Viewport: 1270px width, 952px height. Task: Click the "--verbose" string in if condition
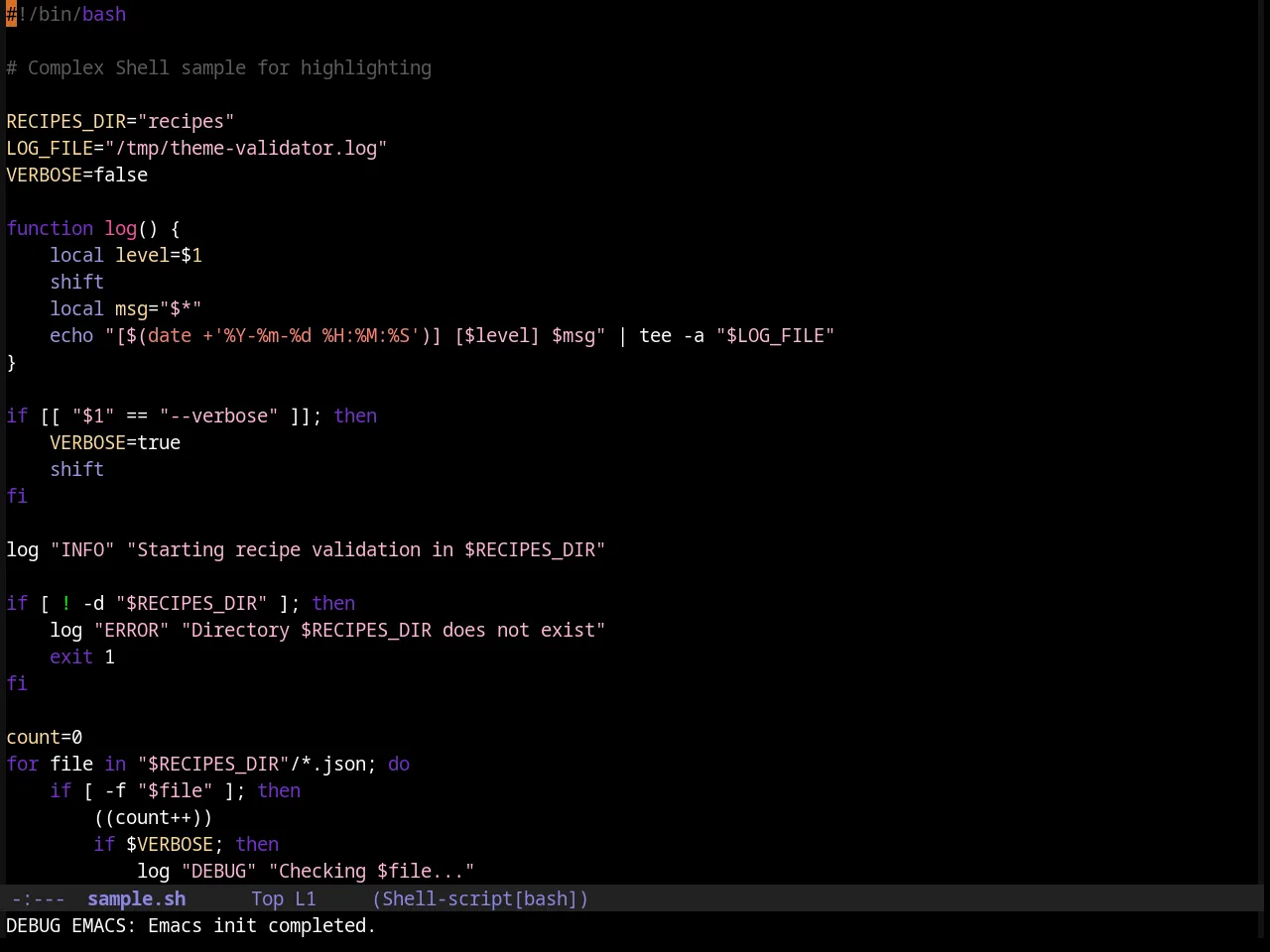pyautogui.click(x=218, y=416)
